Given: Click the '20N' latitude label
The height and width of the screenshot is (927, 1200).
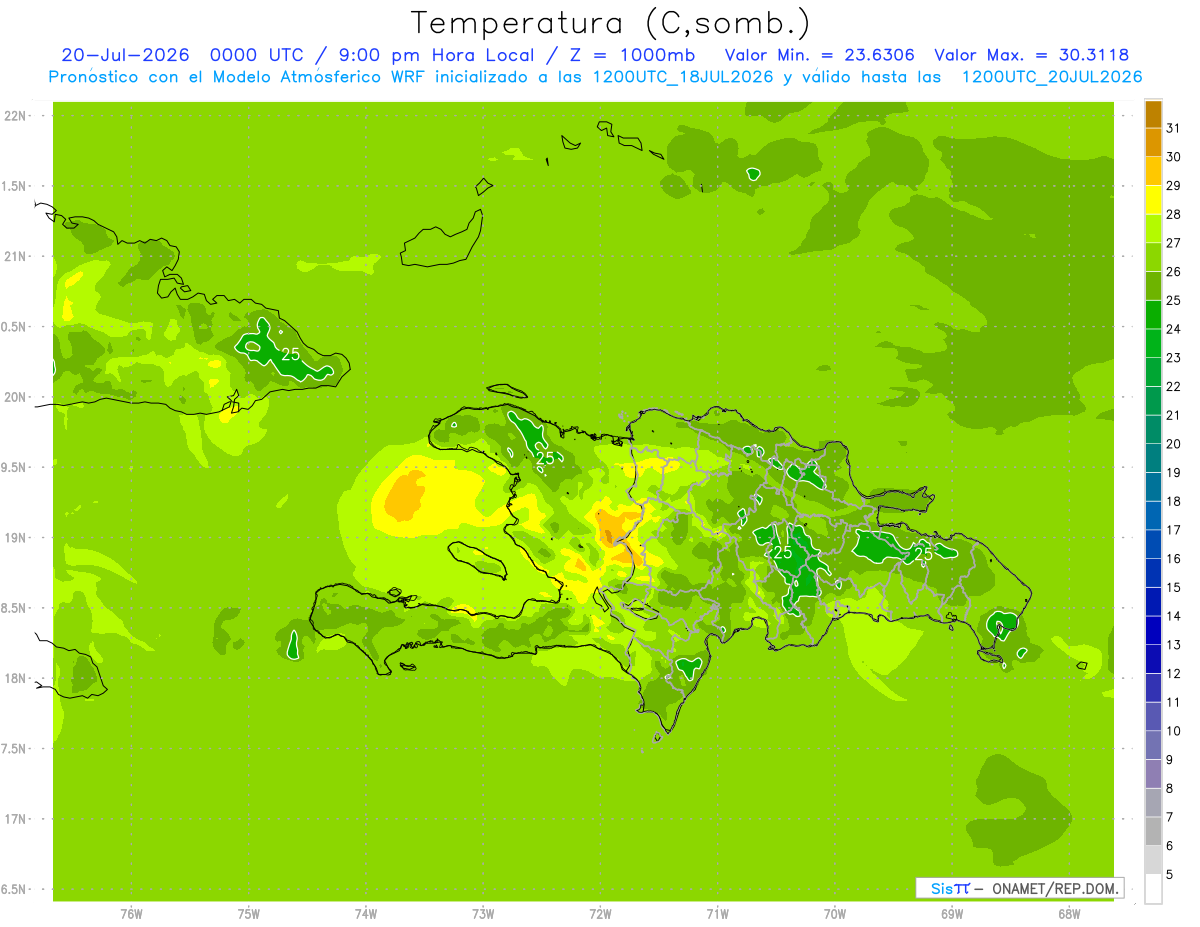Looking at the screenshot, I should tap(14, 397).
